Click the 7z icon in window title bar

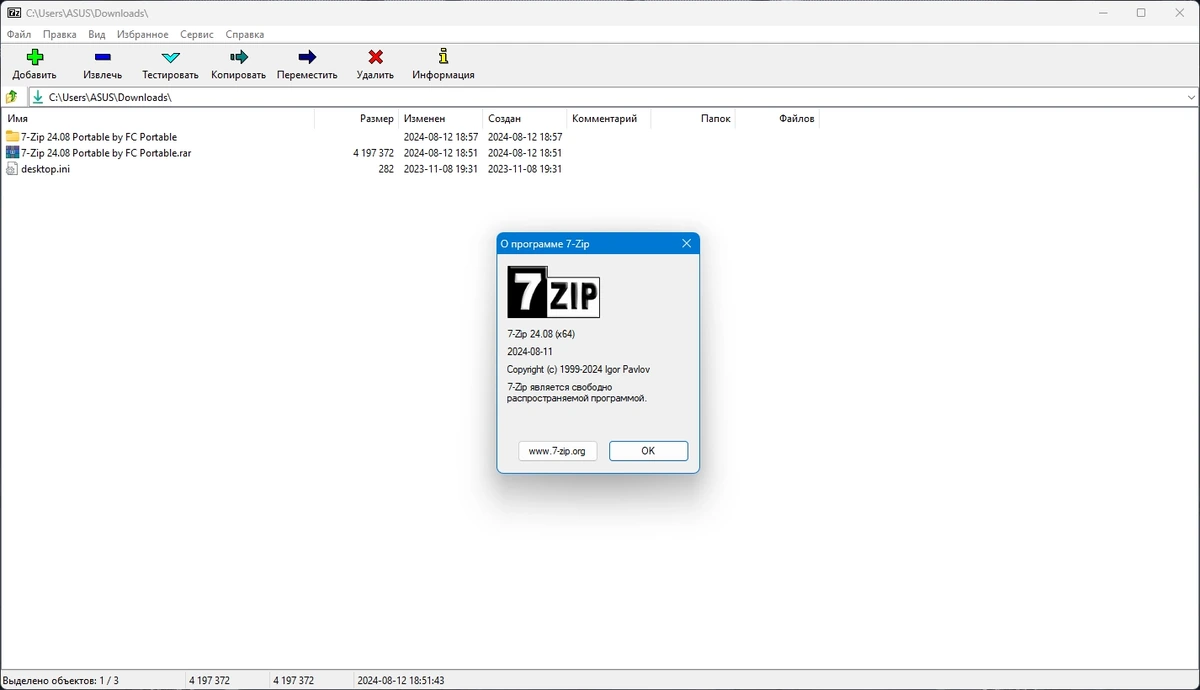[x=14, y=13]
